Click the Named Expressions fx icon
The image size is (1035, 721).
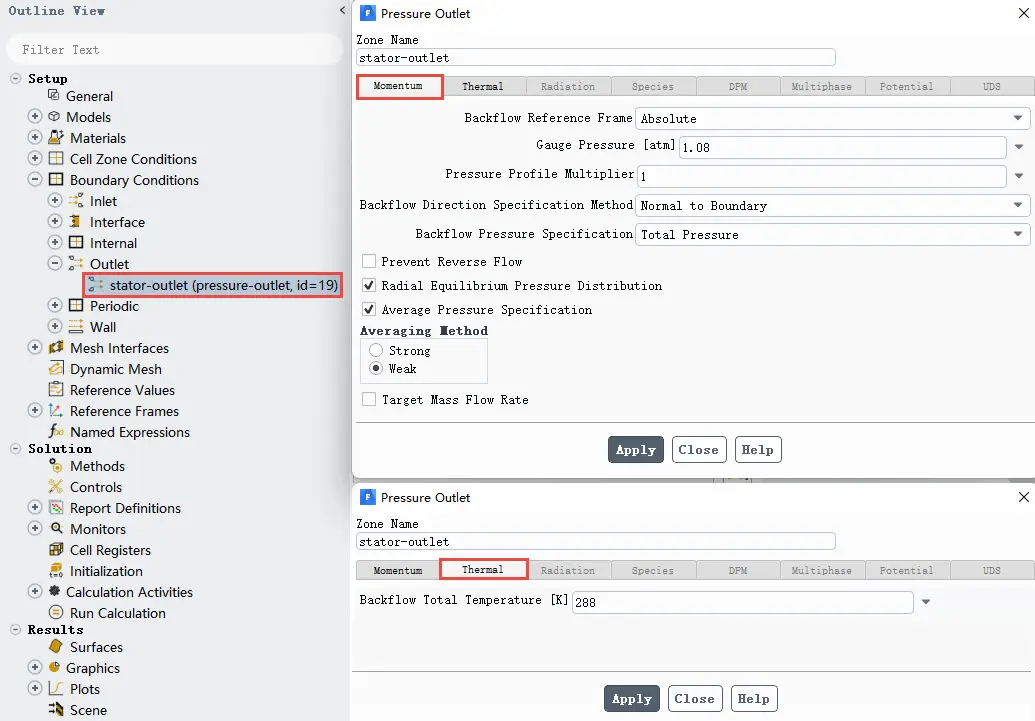[x=57, y=431]
